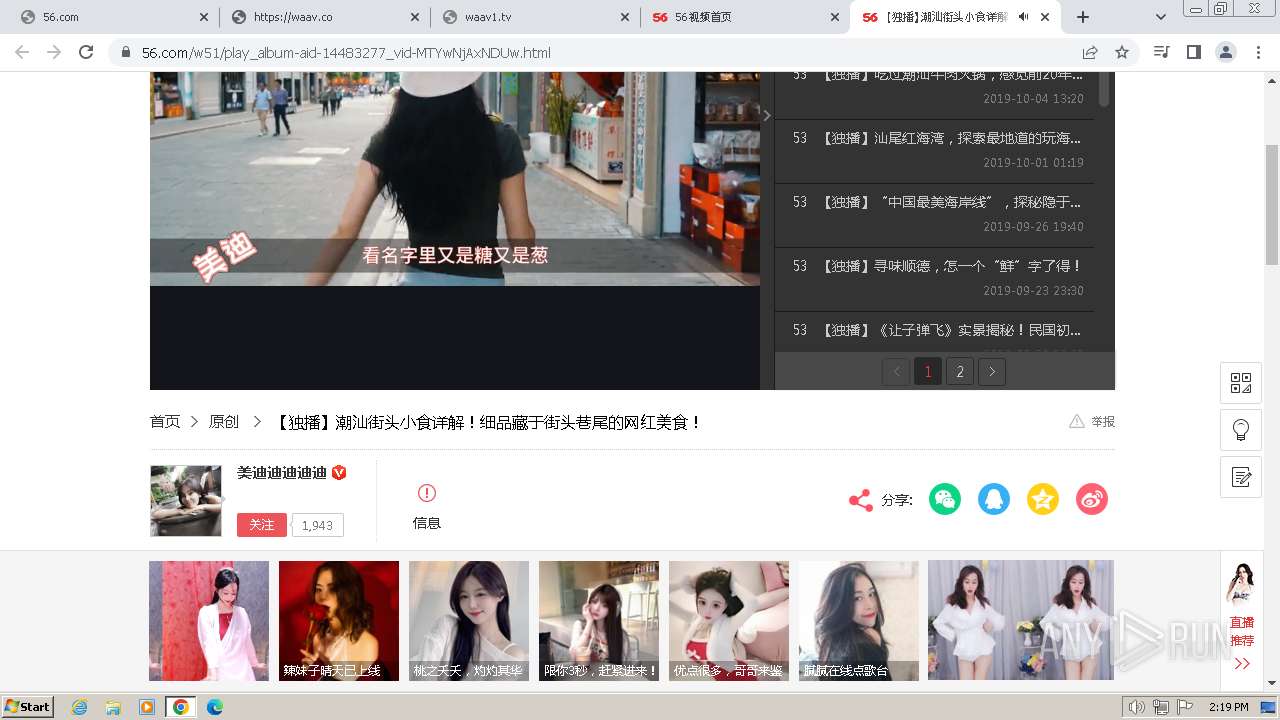The height and width of the screenshot is (720, 1280).
Task: Open Microsoft Edge from taskbar
Action: click(x=214, y=707)
